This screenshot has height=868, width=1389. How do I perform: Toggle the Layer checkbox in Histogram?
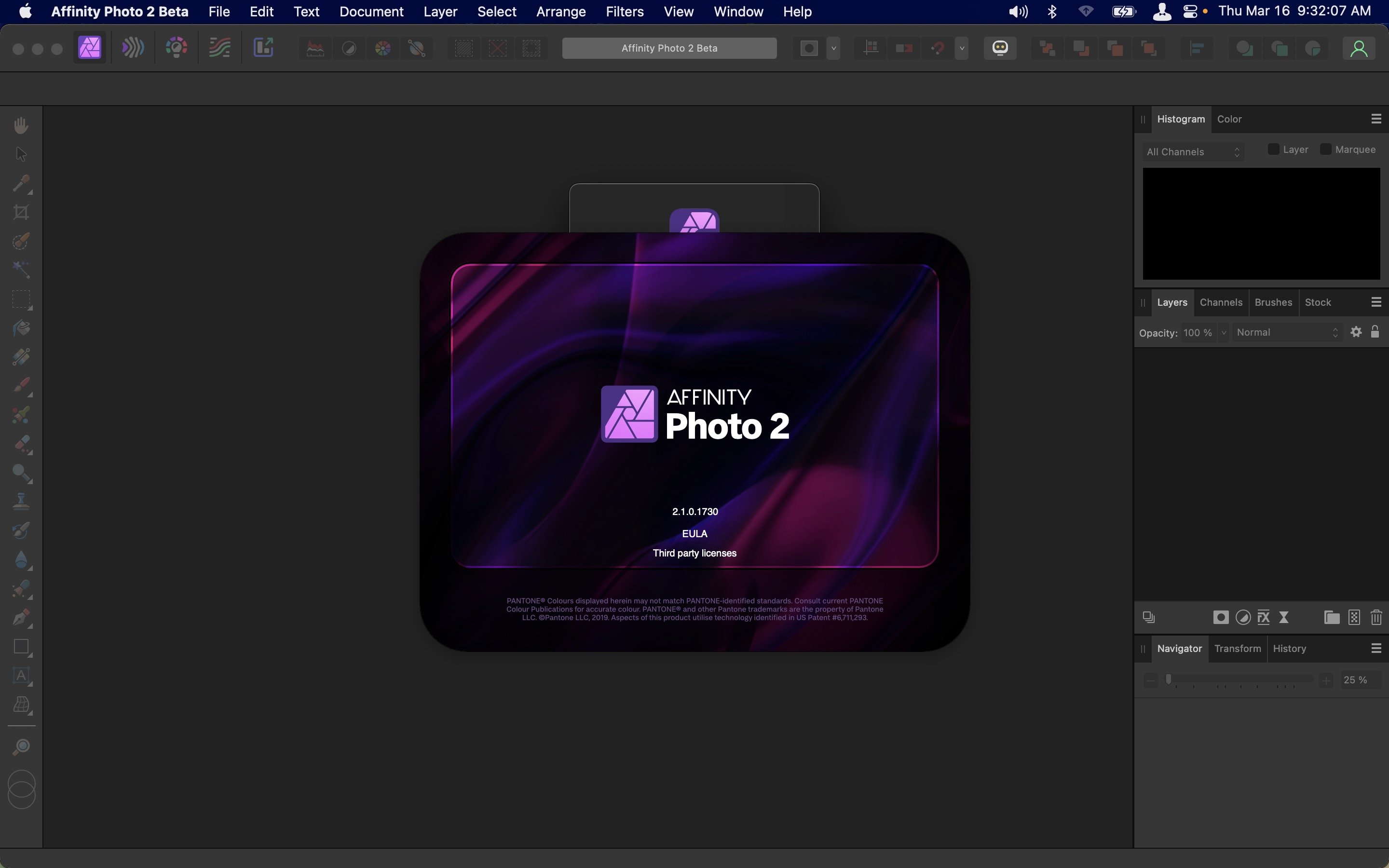pos(1273,149)
